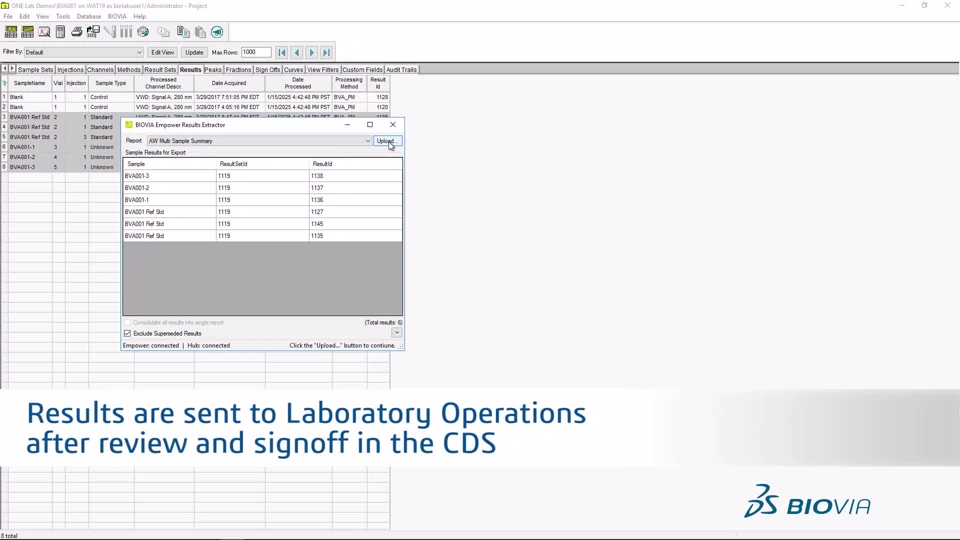Image resolution: width=960 pixels, height=540 pixels.
Task: Click the globe toolbar icon
Action: [143, 32]
